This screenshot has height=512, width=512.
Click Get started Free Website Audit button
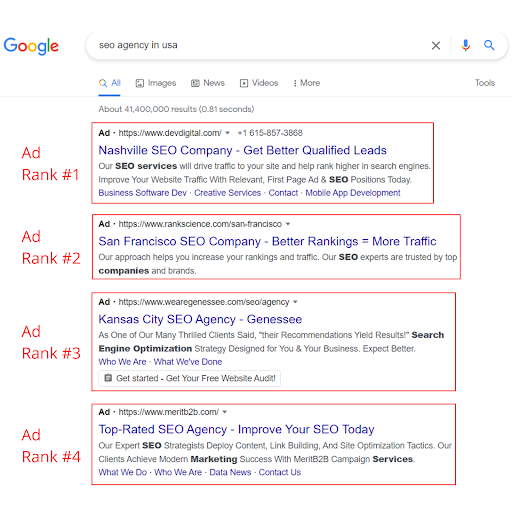[189, 378]
